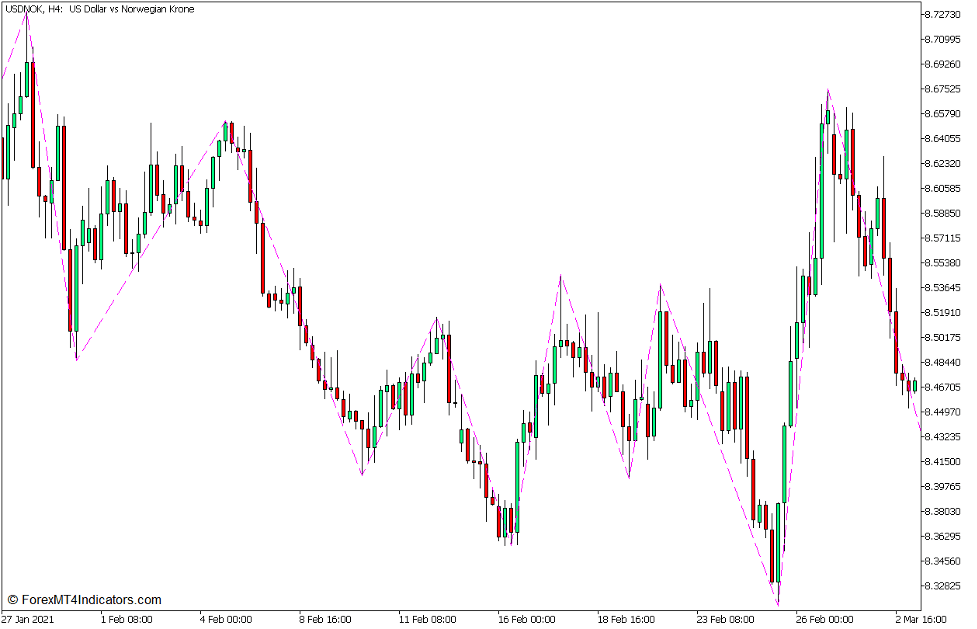Click the horizontal time axis strip

click(480, 620)
